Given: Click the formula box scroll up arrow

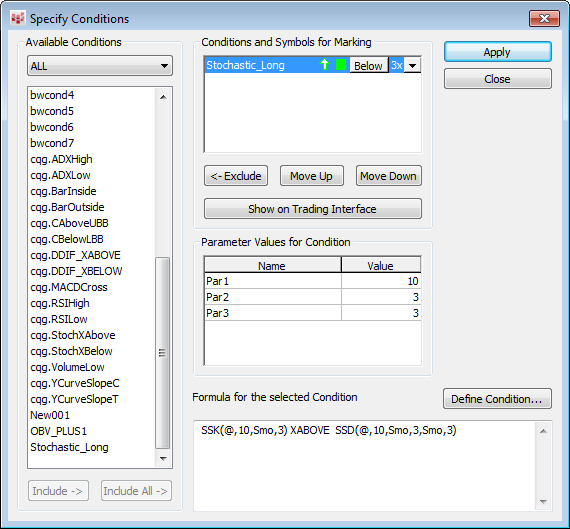Looking at the screenshot, I should coord(543,431).
